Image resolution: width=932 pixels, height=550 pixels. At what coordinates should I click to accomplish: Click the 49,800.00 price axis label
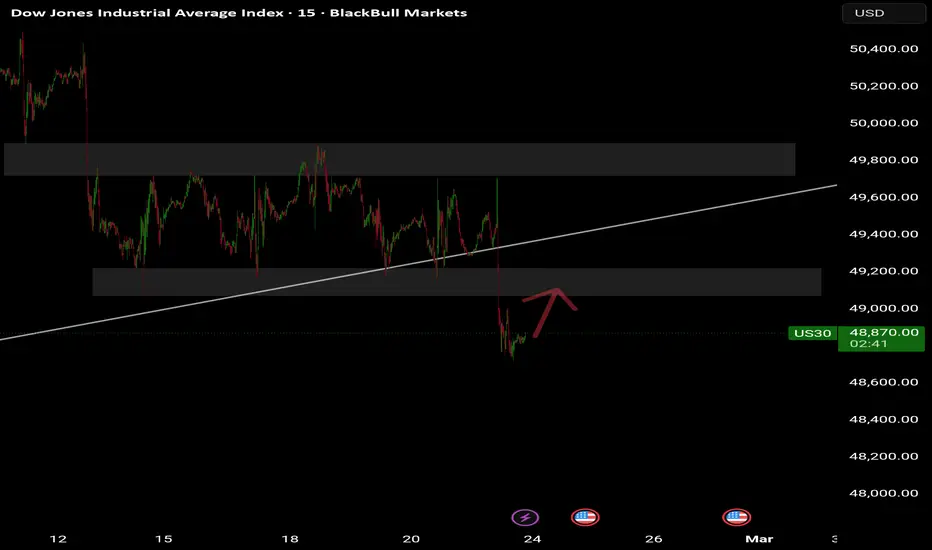coord(884,160)
